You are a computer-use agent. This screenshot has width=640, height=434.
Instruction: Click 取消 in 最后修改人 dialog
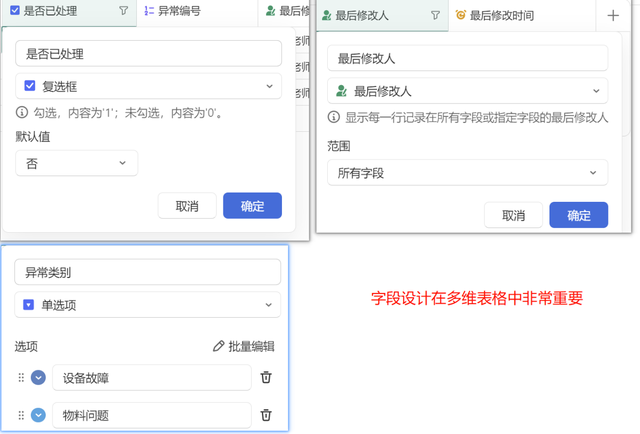(513, 215)
